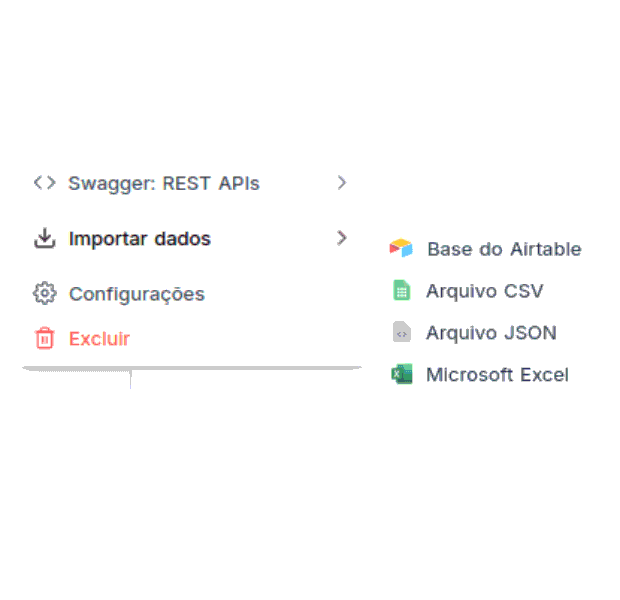Click the horizontal divider below Excluir

pyautogui.click(x=192, y=368)
